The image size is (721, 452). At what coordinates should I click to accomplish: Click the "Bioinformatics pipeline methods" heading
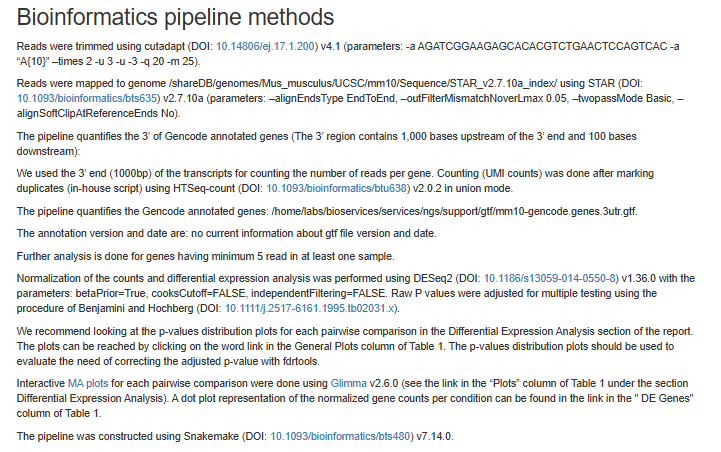click(175, 19)
